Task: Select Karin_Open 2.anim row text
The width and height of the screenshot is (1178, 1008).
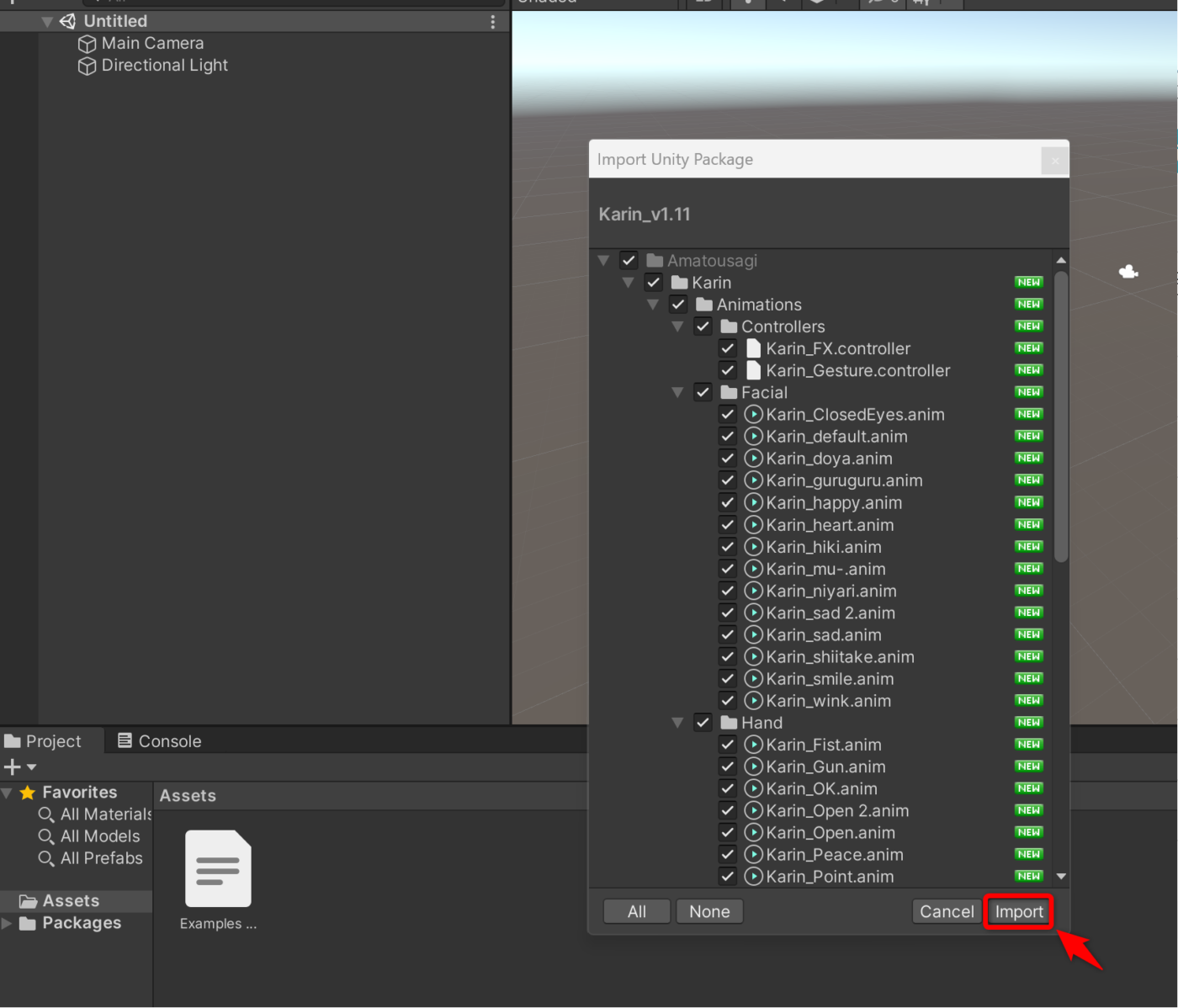Action: [837, 811]
